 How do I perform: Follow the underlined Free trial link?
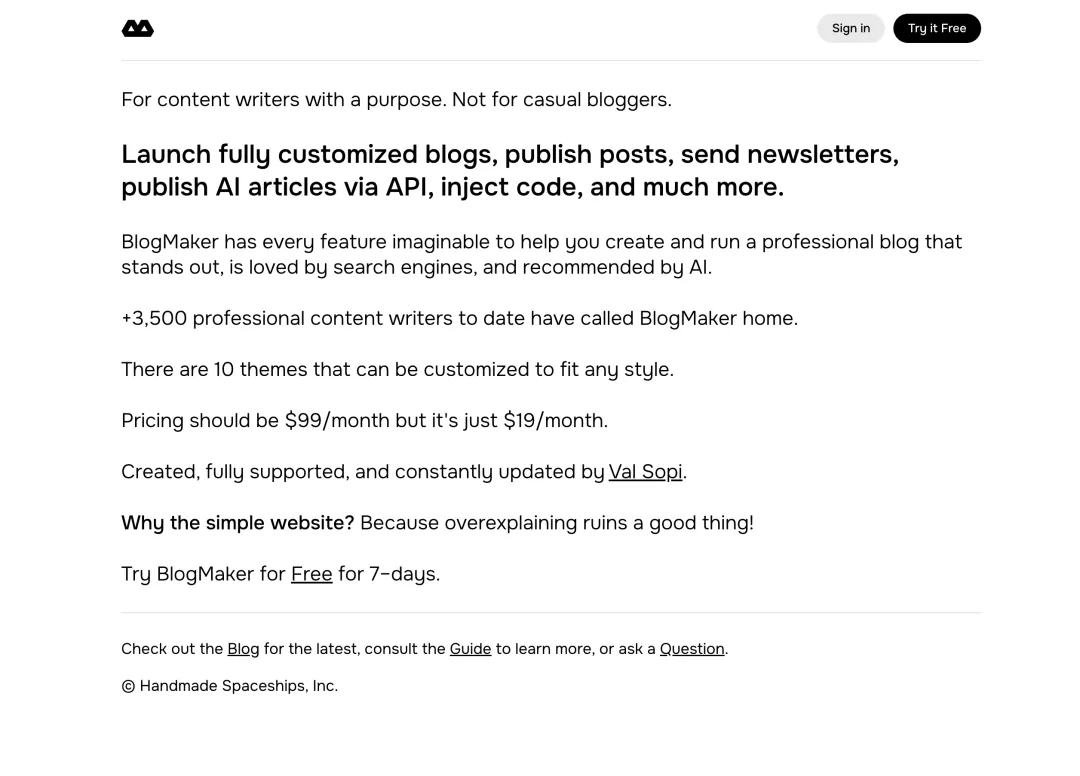coord(311,574)
